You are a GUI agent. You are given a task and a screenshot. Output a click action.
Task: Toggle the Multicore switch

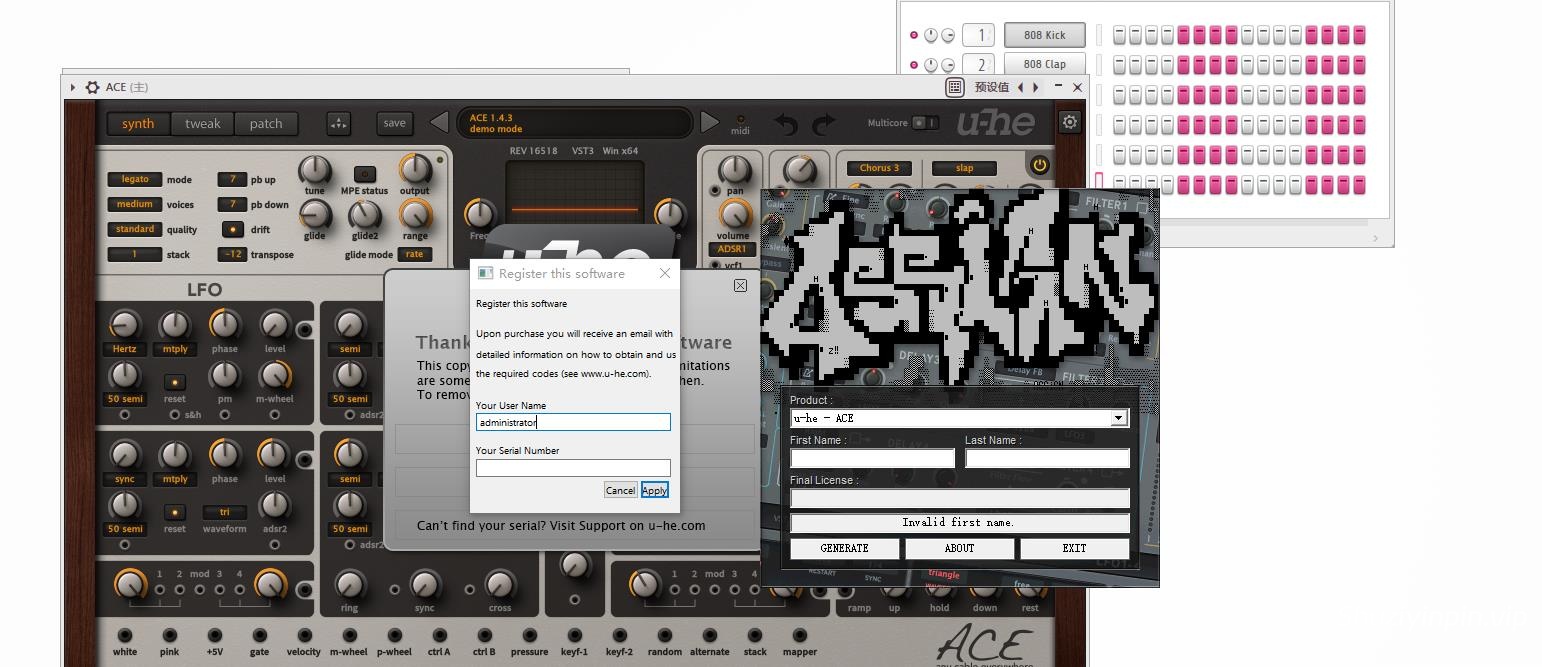(x=925, y=123)
